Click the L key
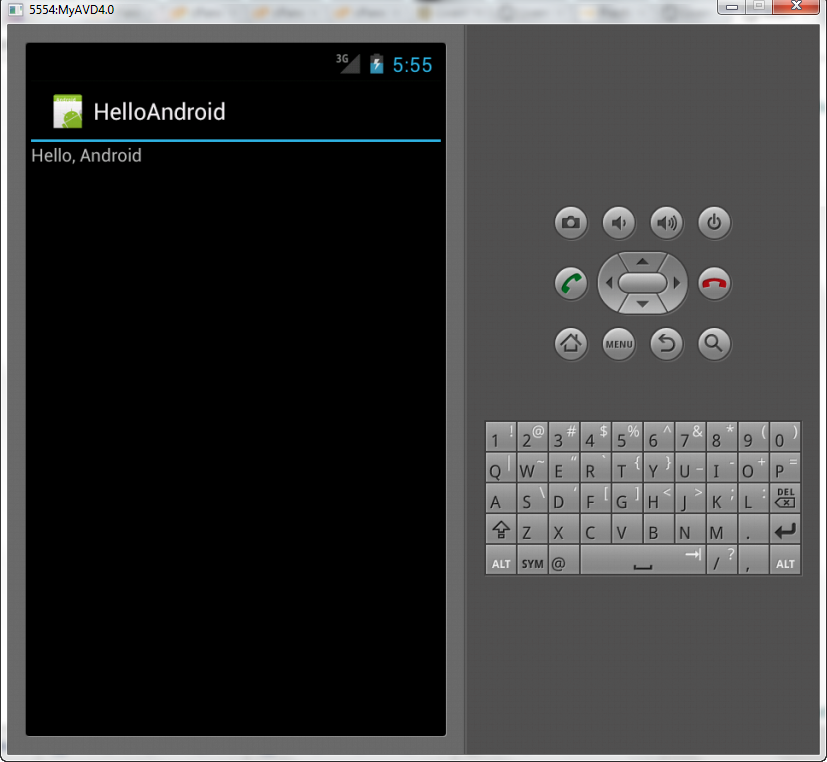 pyautogui.click(x=754, y=498)
